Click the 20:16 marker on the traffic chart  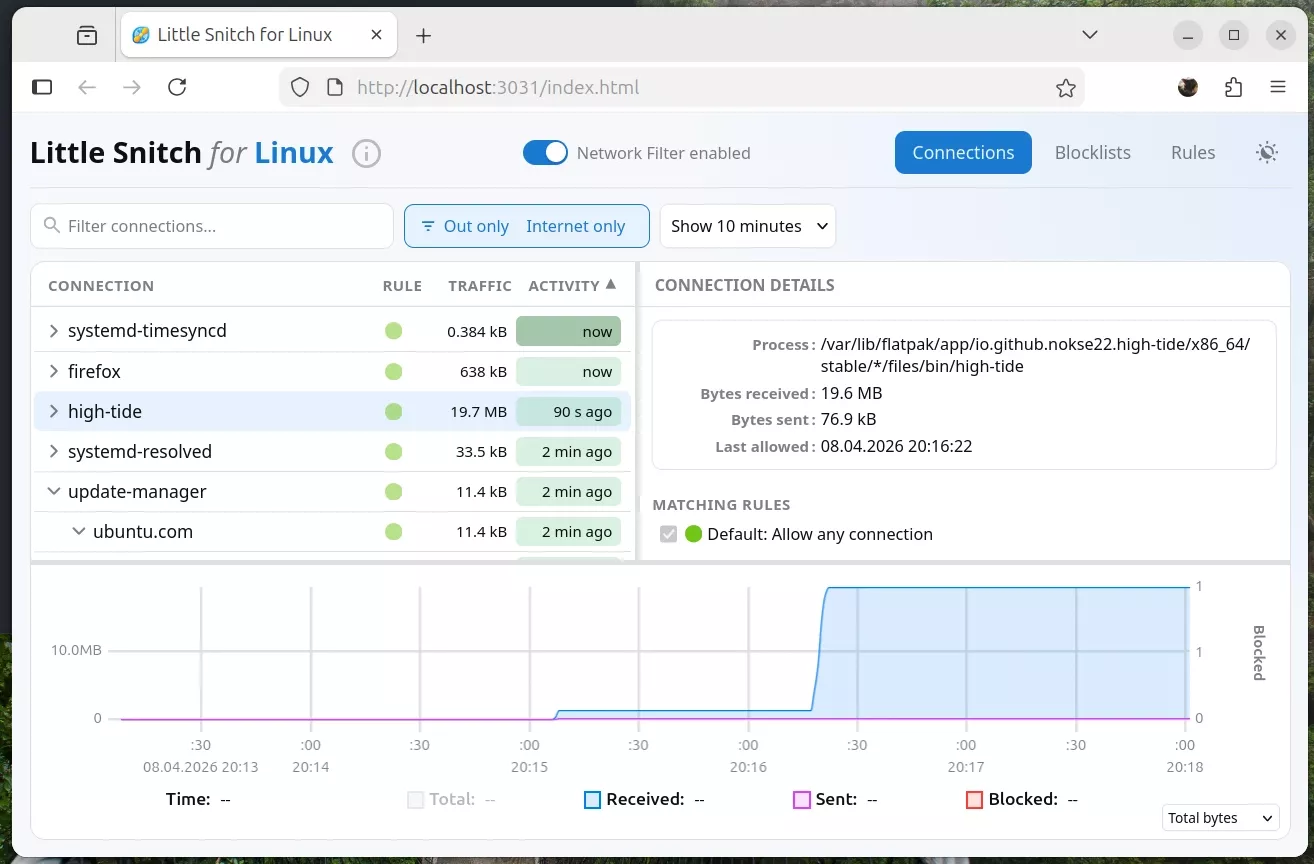[748, 767]
